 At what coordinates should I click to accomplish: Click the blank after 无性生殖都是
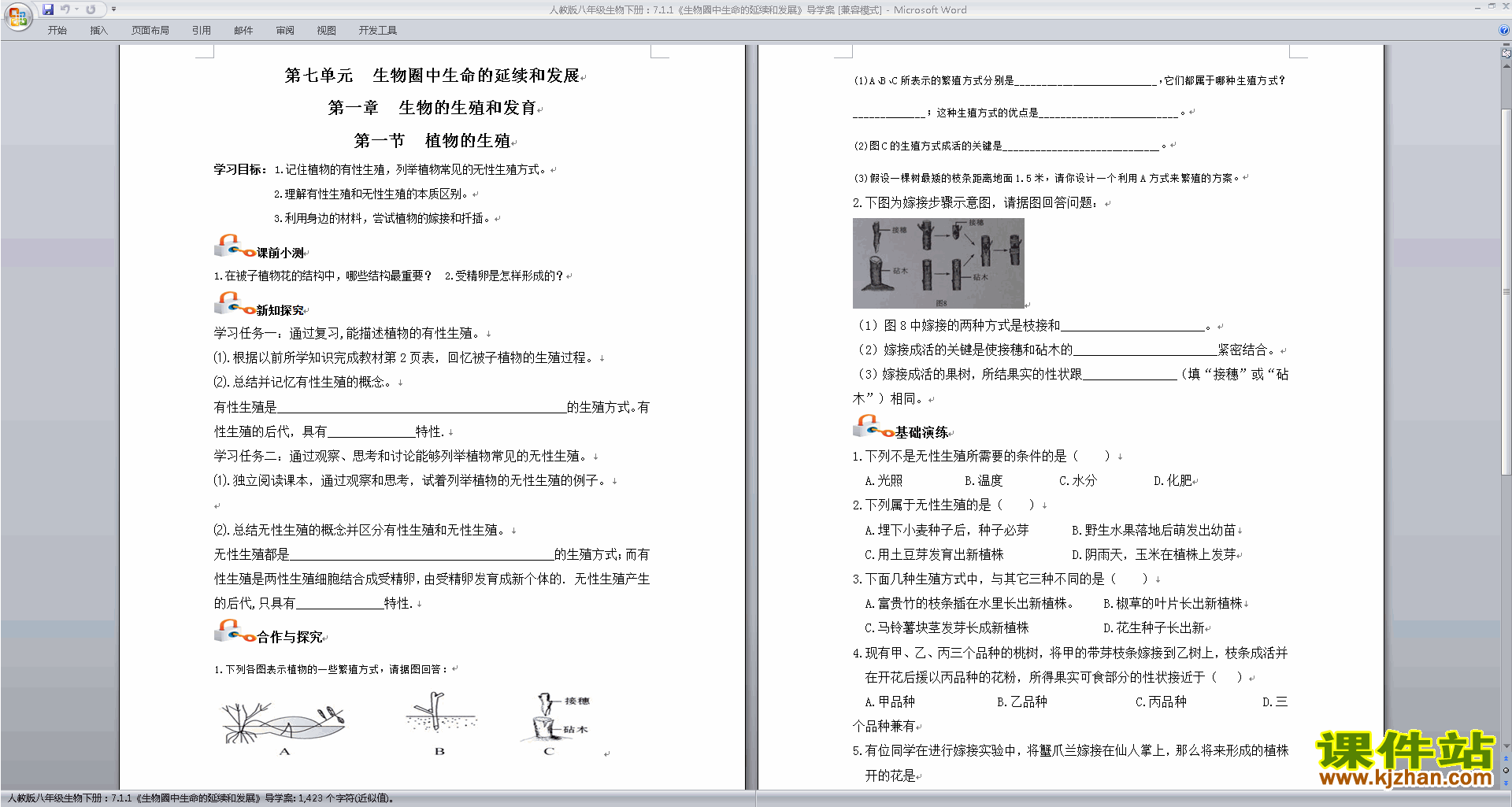point(422,555)
